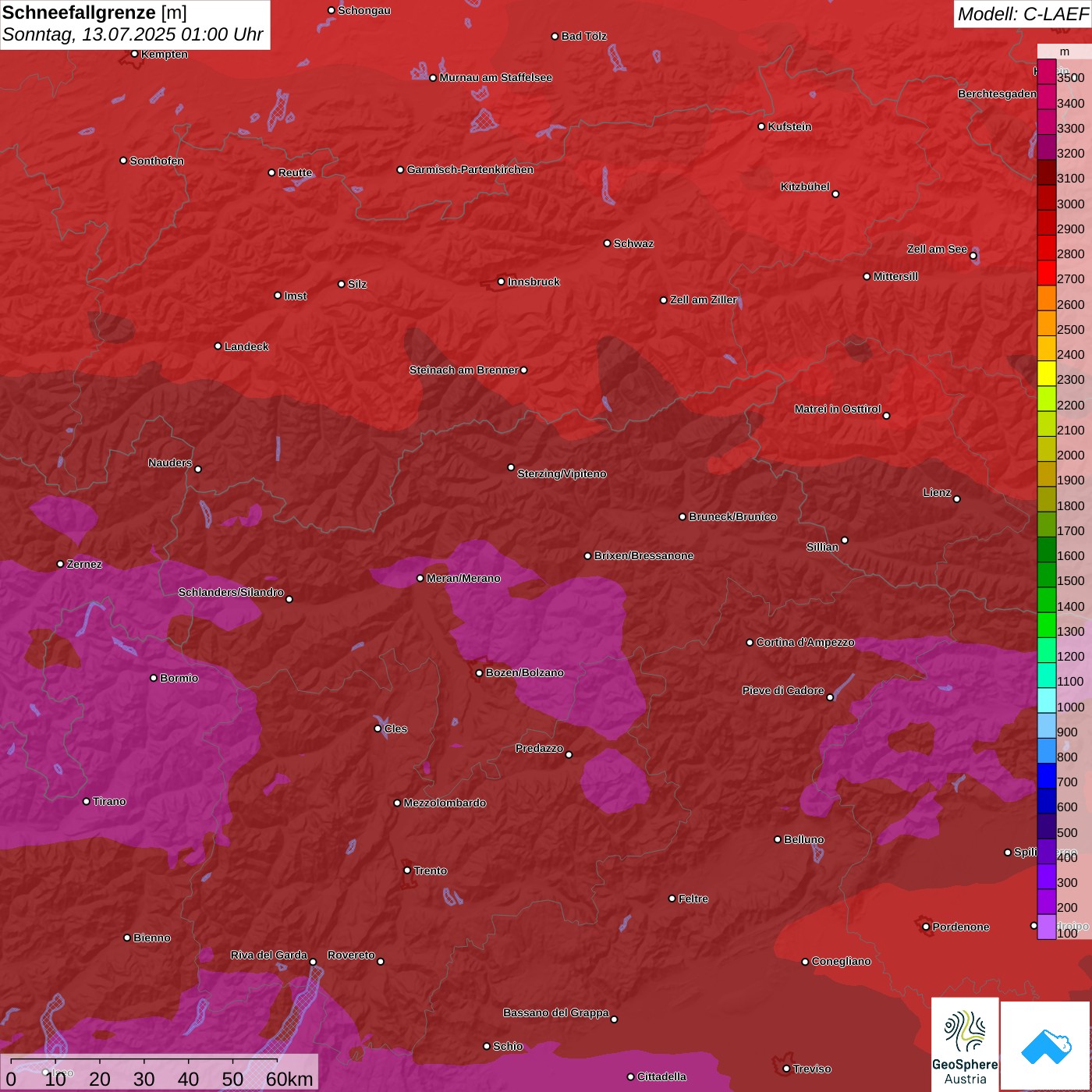
Task: Click the legend value '1500'
Action: click(x=1070, y=581)
